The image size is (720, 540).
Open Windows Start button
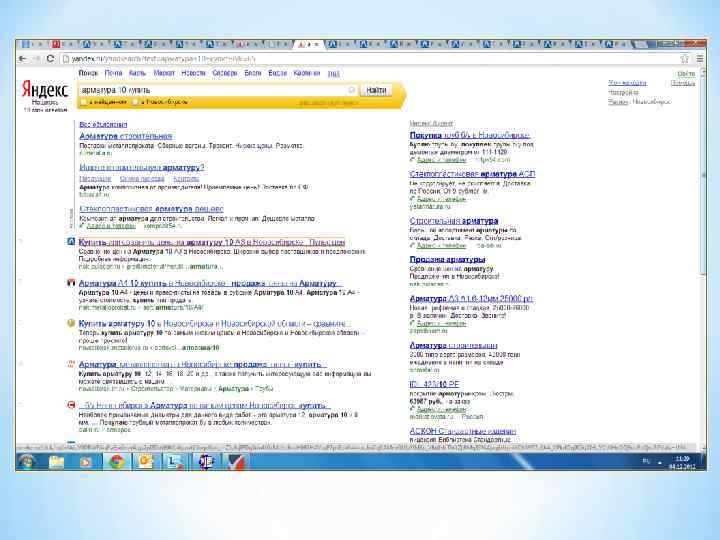click(27, 461)
